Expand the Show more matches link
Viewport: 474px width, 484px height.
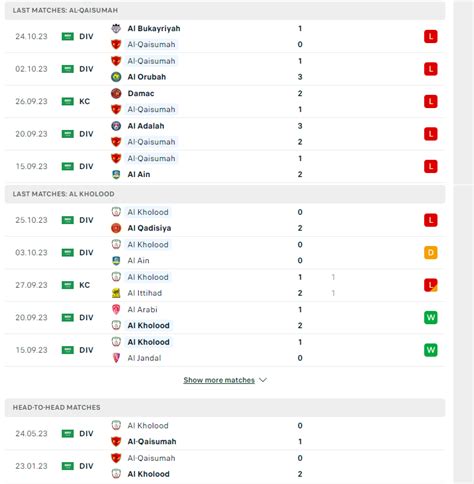219,380
